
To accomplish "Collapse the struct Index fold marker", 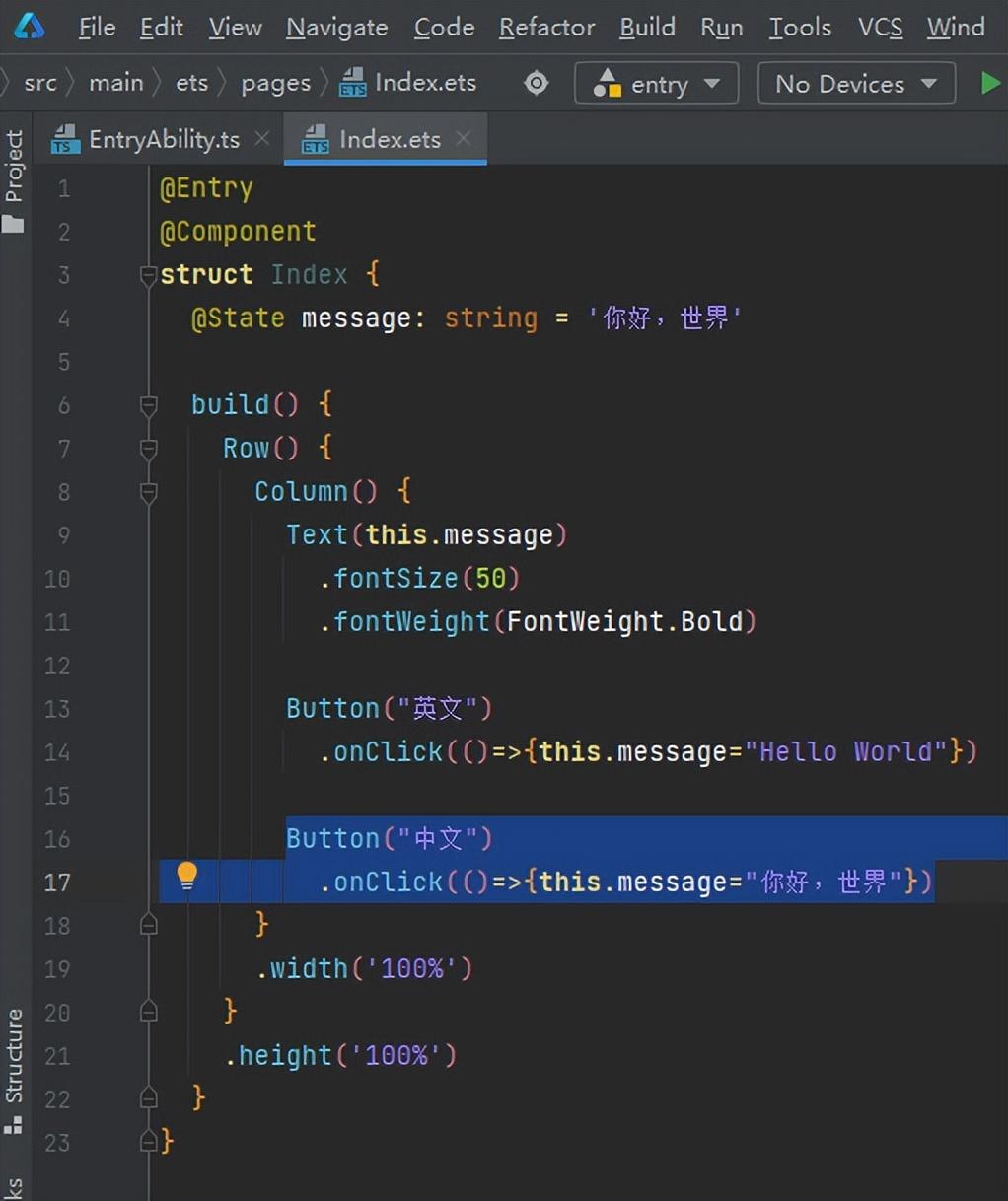I will pos(148,274).
